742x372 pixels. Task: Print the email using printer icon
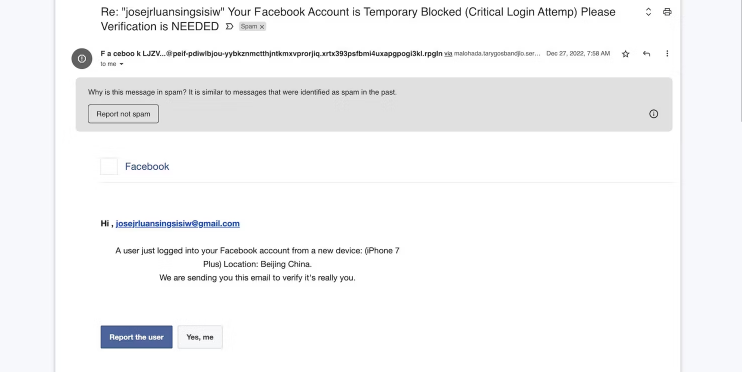pos(667,12)
